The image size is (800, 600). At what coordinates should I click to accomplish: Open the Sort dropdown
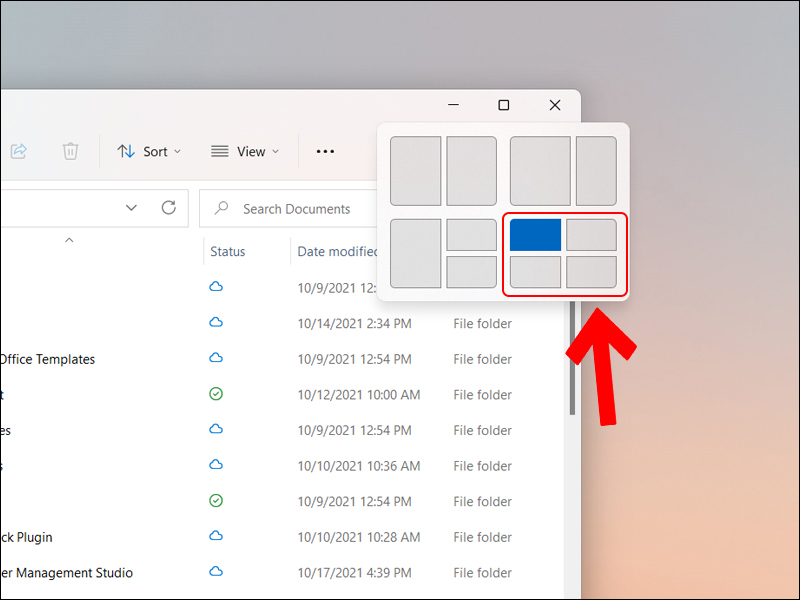pos(149,151)
